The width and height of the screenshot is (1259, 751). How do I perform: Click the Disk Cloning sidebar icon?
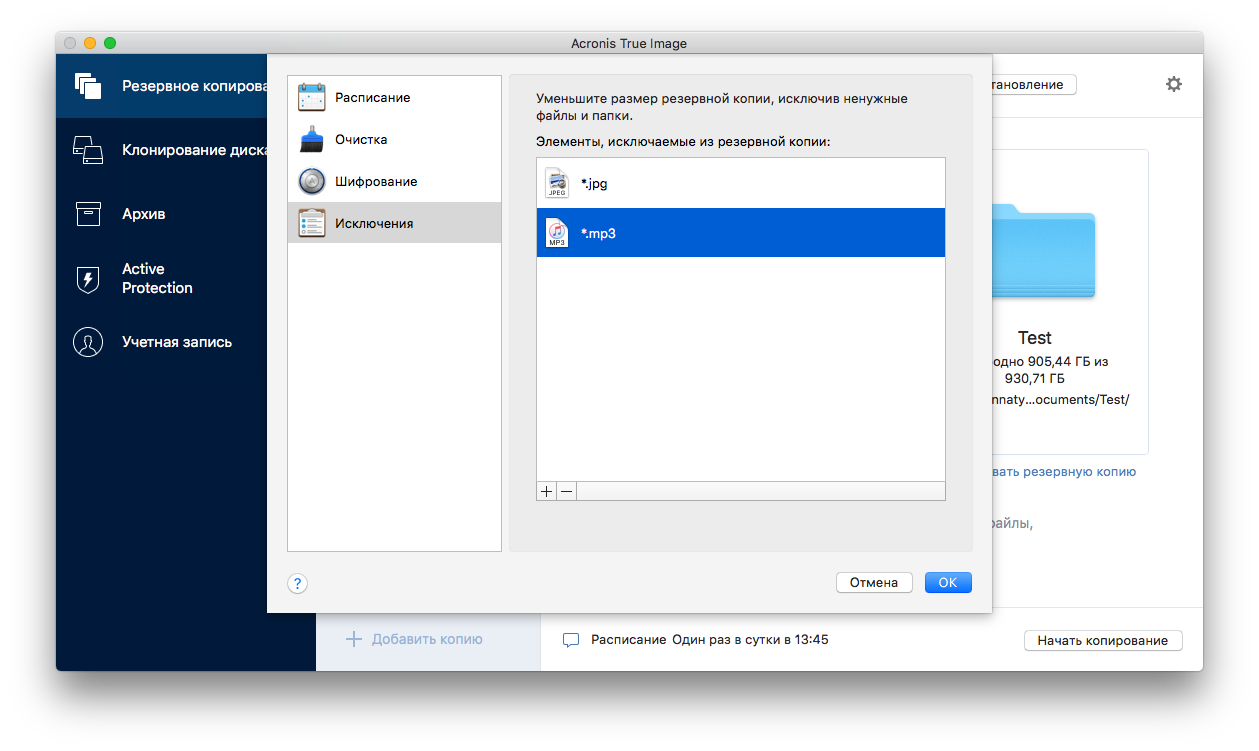(88, 150)
